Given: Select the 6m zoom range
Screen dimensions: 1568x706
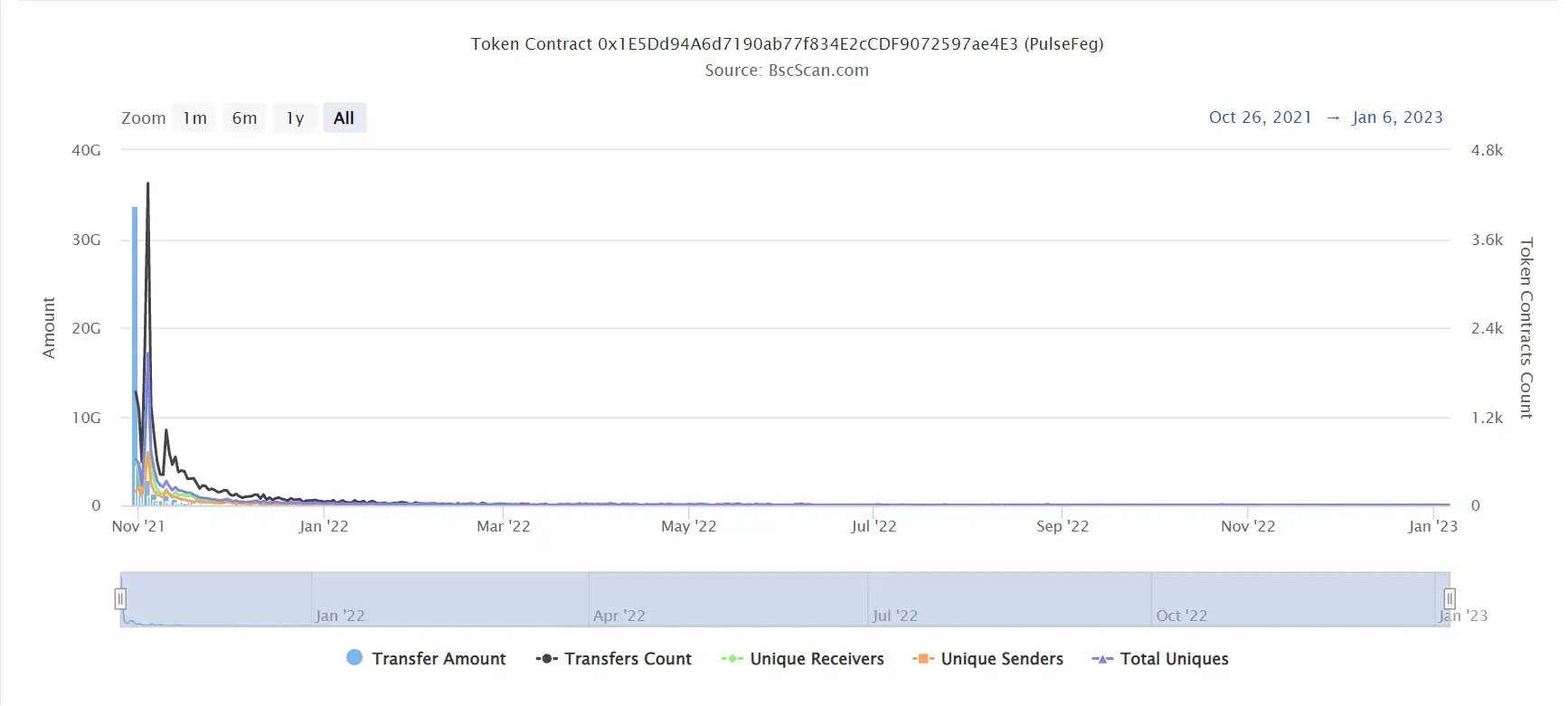Looking at the screenshot, I should click(x=244, y=118).
